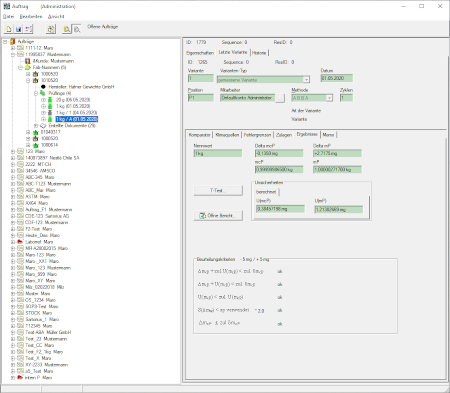Click the T-Test button
Screen dimensions: 450x393
(218, 191)
